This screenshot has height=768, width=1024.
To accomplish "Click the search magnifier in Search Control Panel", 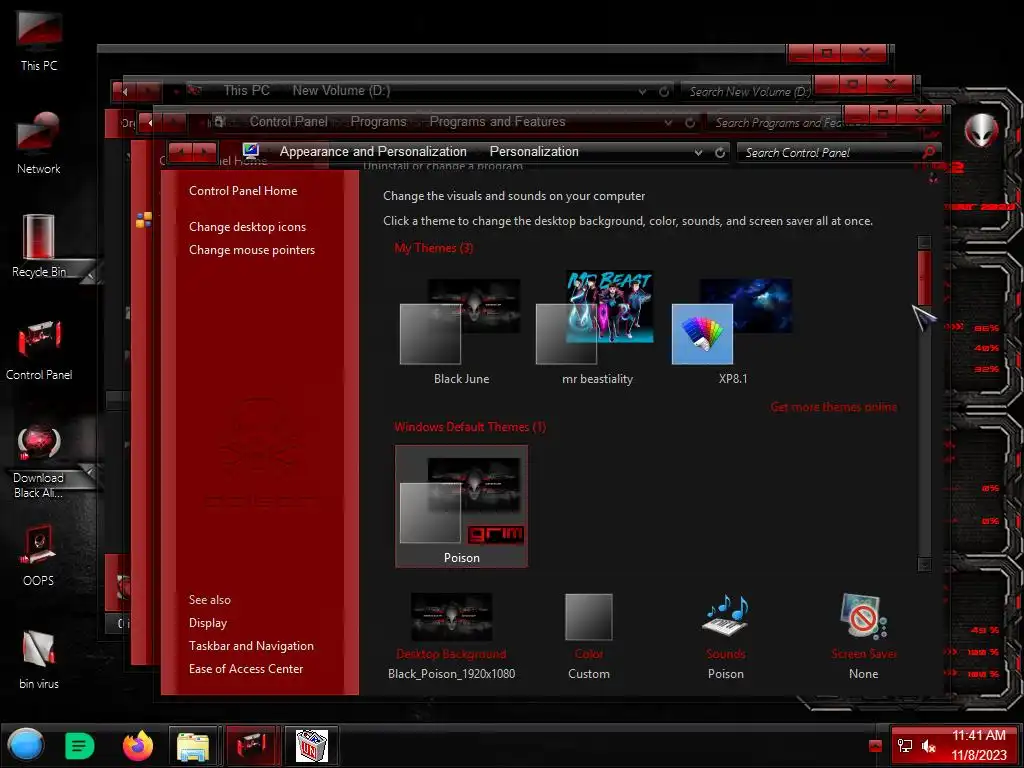I will [x=929, y=152].
